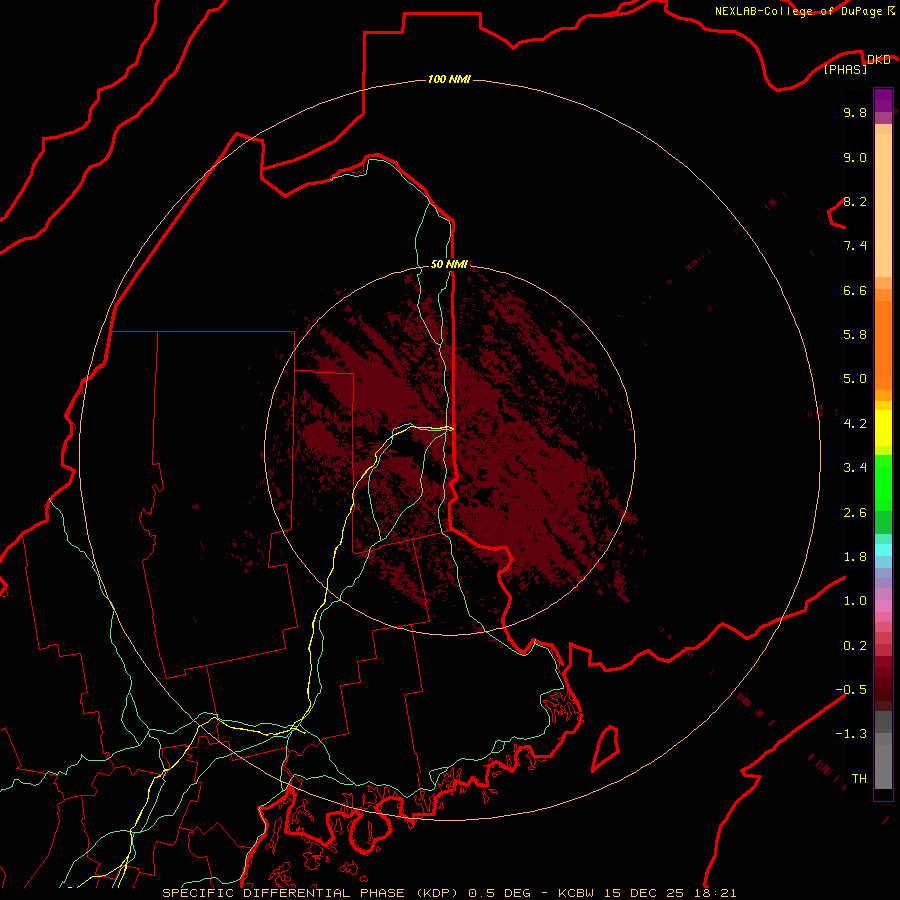This screenshot has width=900, height=900.
Task: Click the TH label at the scale bottom
Action: tap(859, 779)
